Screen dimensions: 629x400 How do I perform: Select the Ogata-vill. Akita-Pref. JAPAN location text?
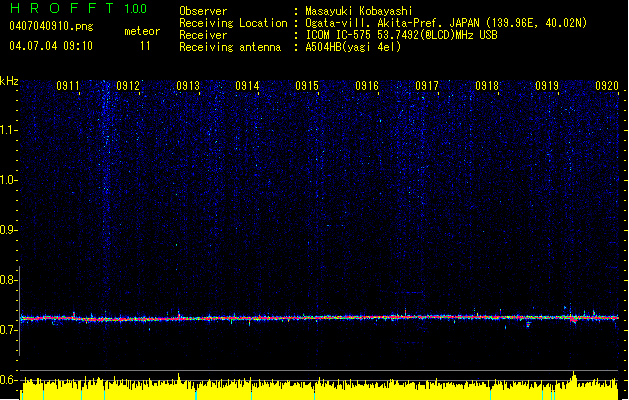coord(446,23)
